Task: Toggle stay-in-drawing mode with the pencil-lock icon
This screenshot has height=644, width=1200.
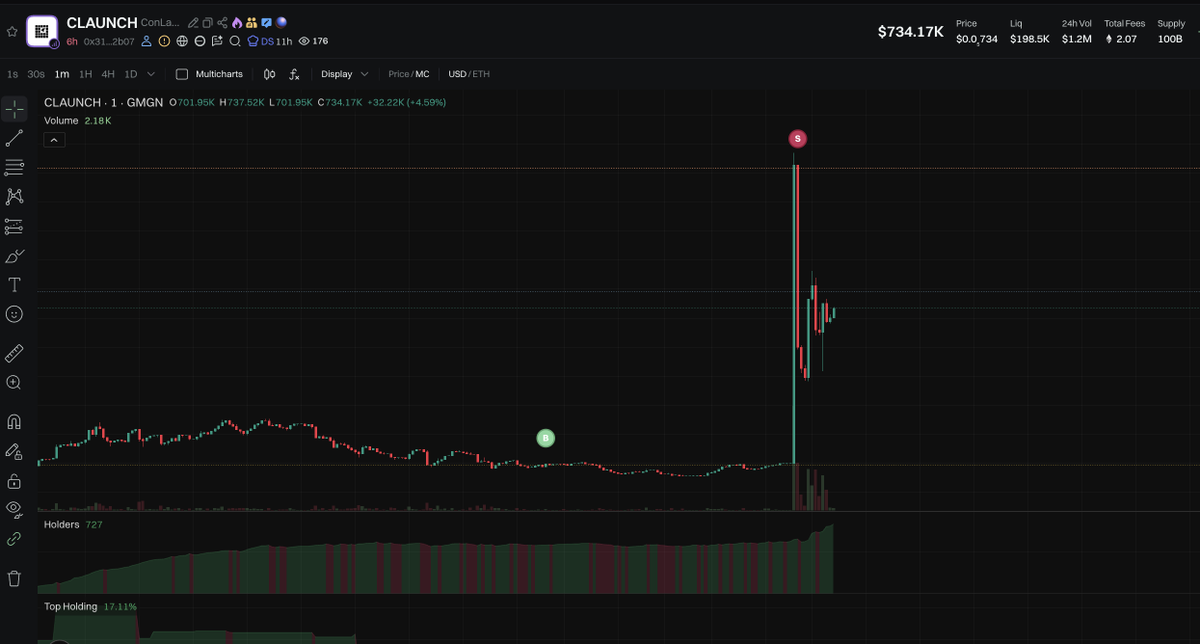Action: [x=14, y=451]
